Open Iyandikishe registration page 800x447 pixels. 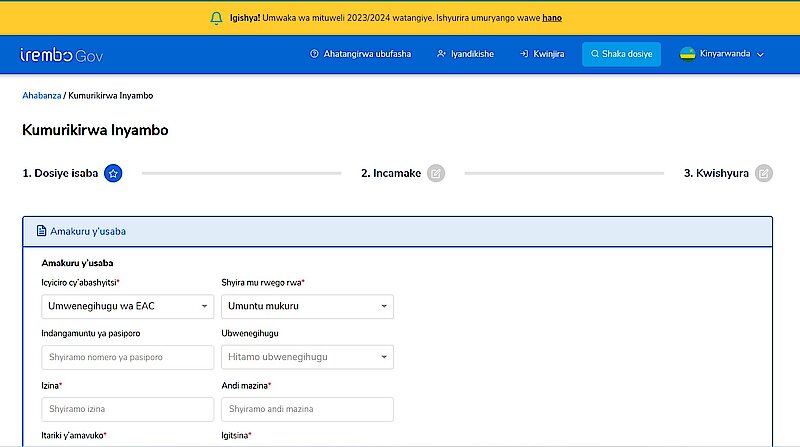pos(465,54)
